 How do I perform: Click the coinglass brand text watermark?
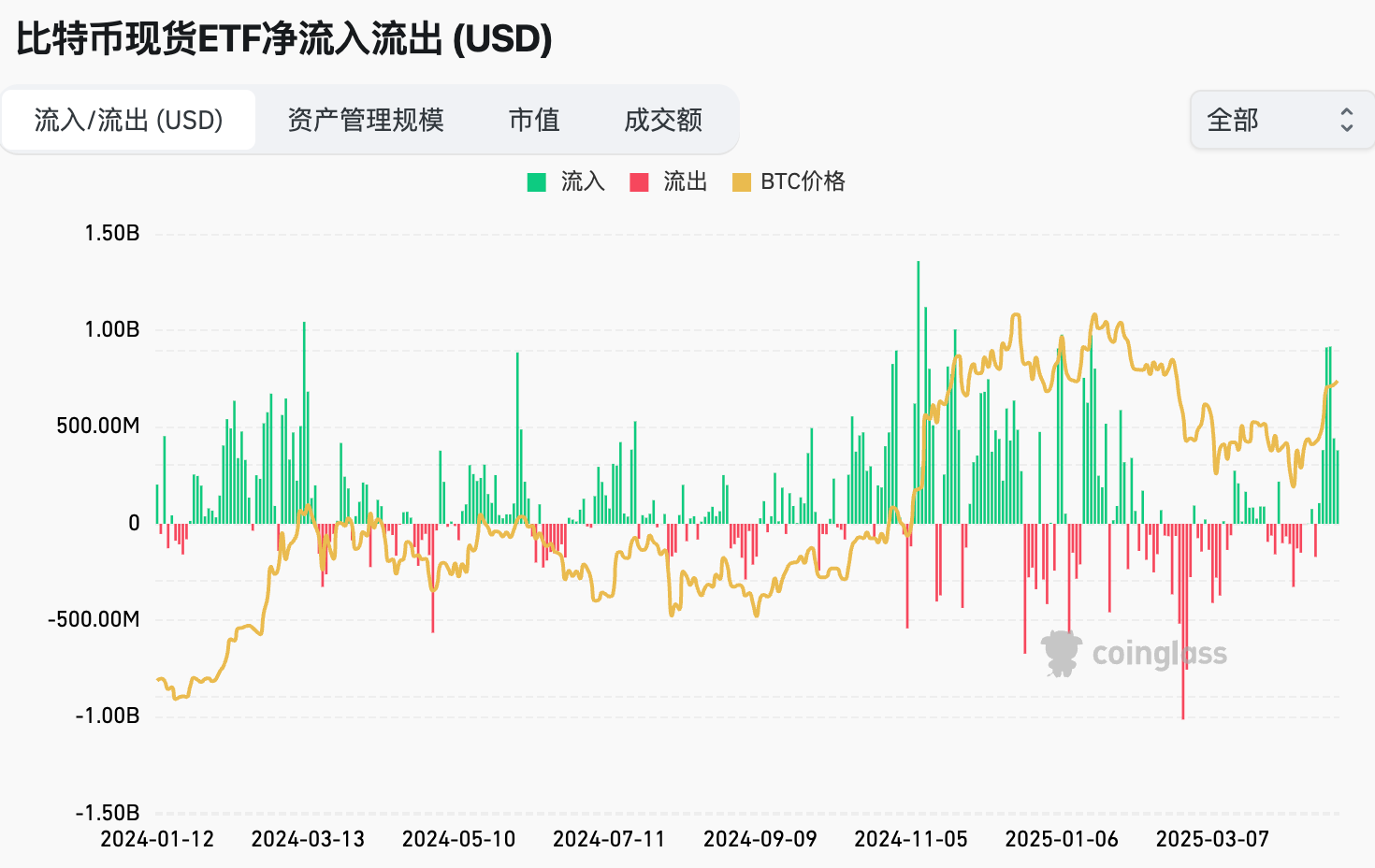pyautogui.click(x=1159, y=654)
